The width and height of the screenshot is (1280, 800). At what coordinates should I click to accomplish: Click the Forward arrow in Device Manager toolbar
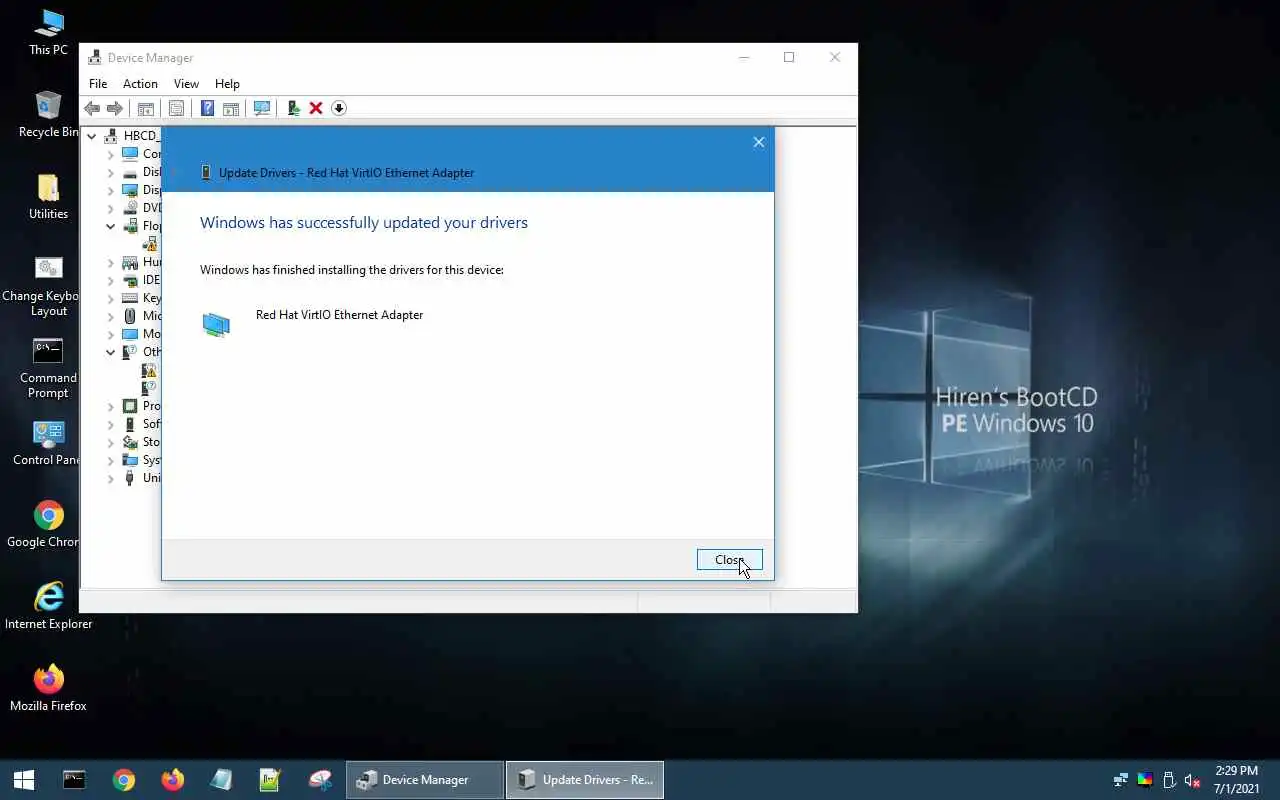(115, 108)
